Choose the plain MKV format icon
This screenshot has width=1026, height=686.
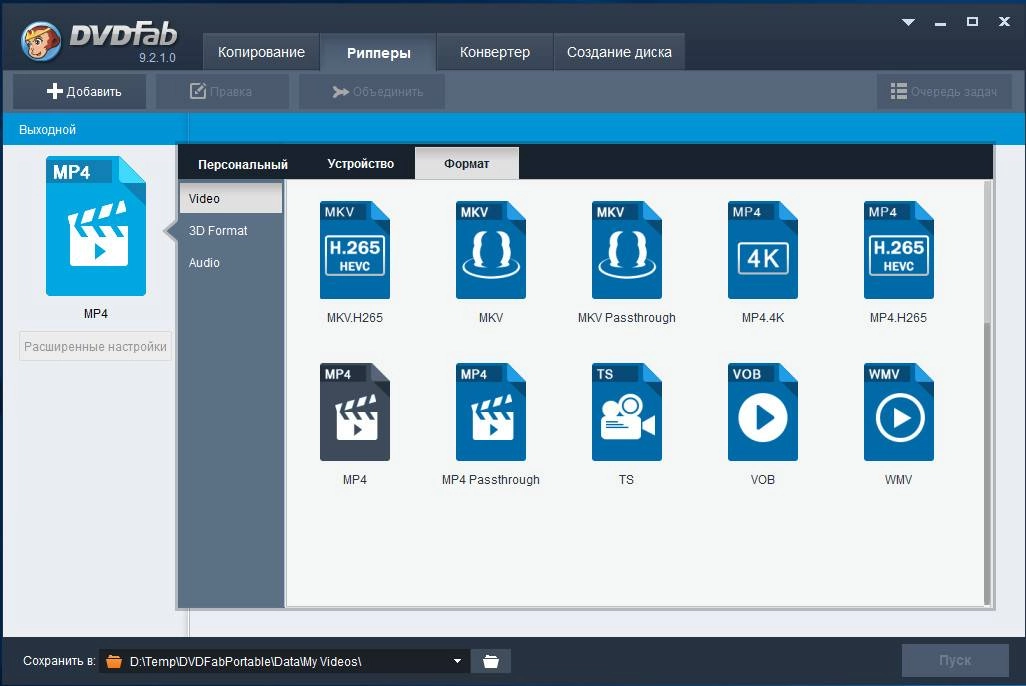click(491, 250)
